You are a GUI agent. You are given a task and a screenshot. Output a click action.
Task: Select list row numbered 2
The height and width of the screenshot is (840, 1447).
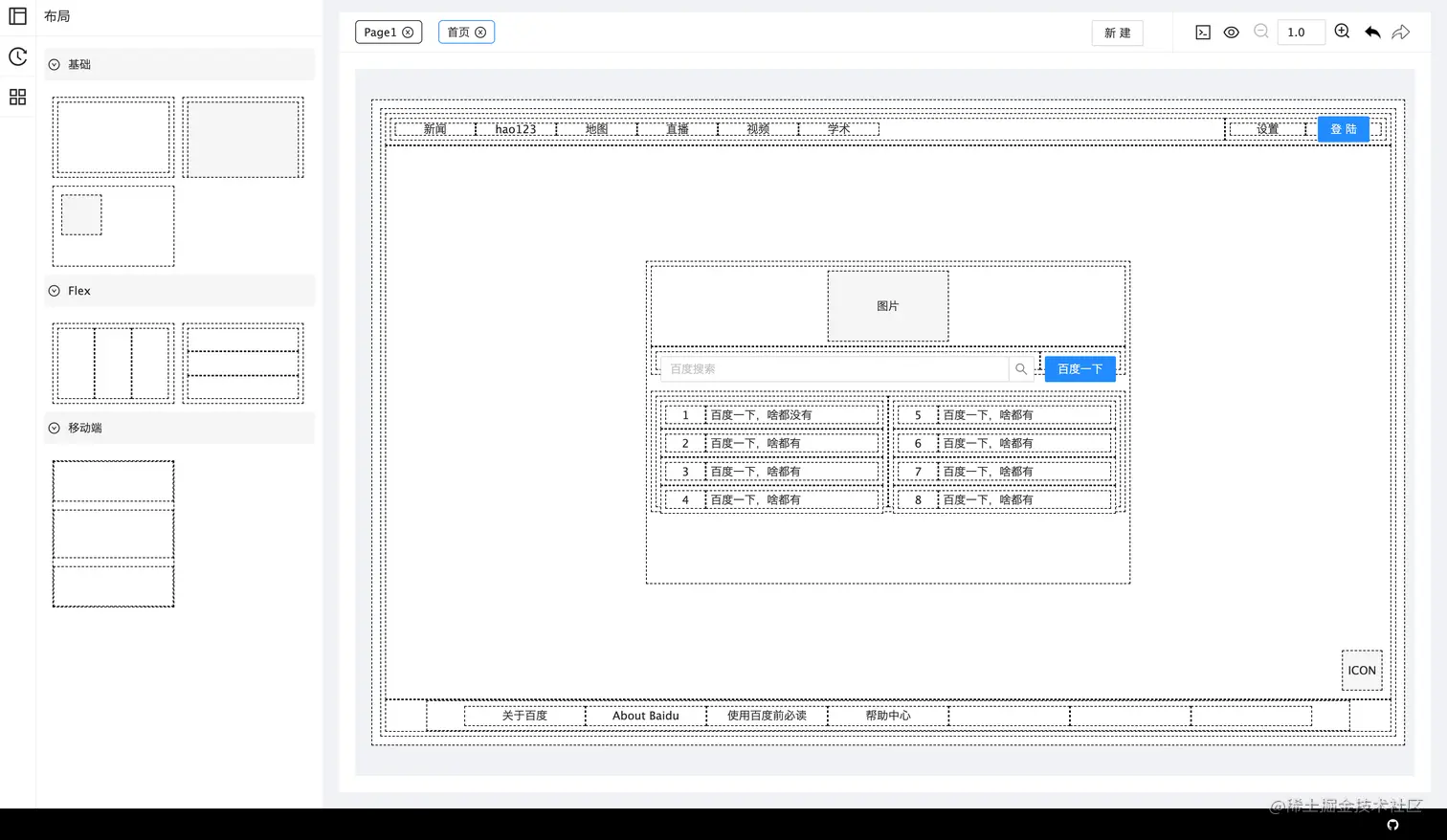[771, 443]
